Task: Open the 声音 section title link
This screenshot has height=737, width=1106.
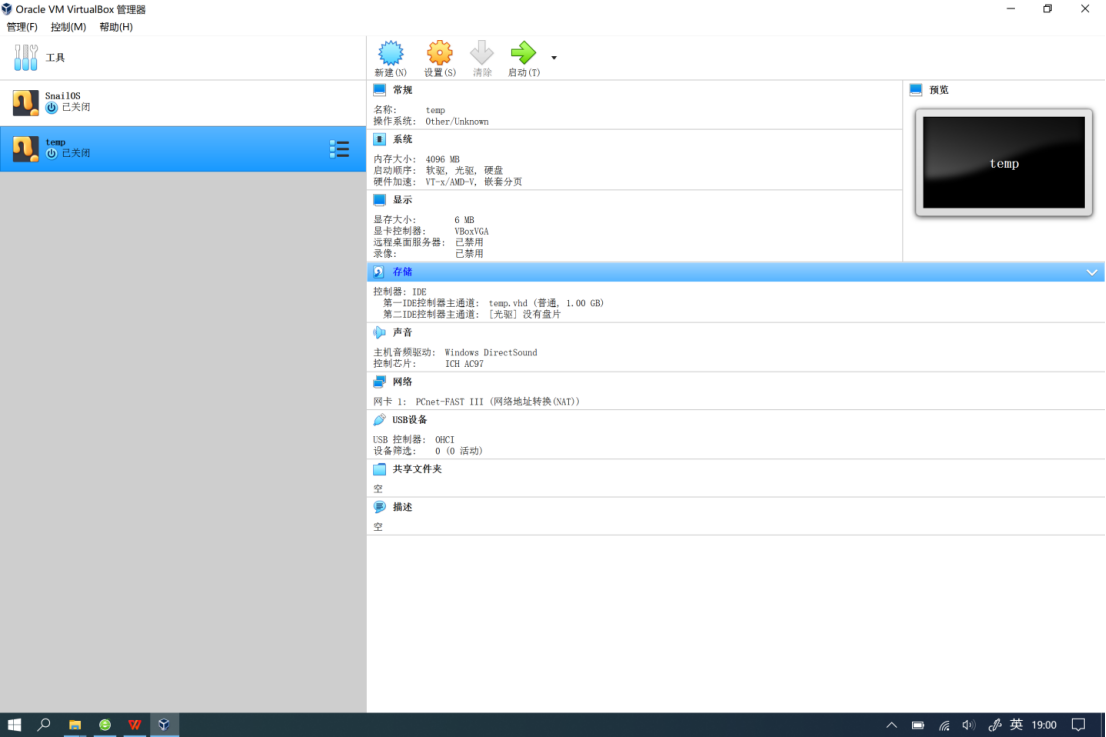Action: (403, 332)
